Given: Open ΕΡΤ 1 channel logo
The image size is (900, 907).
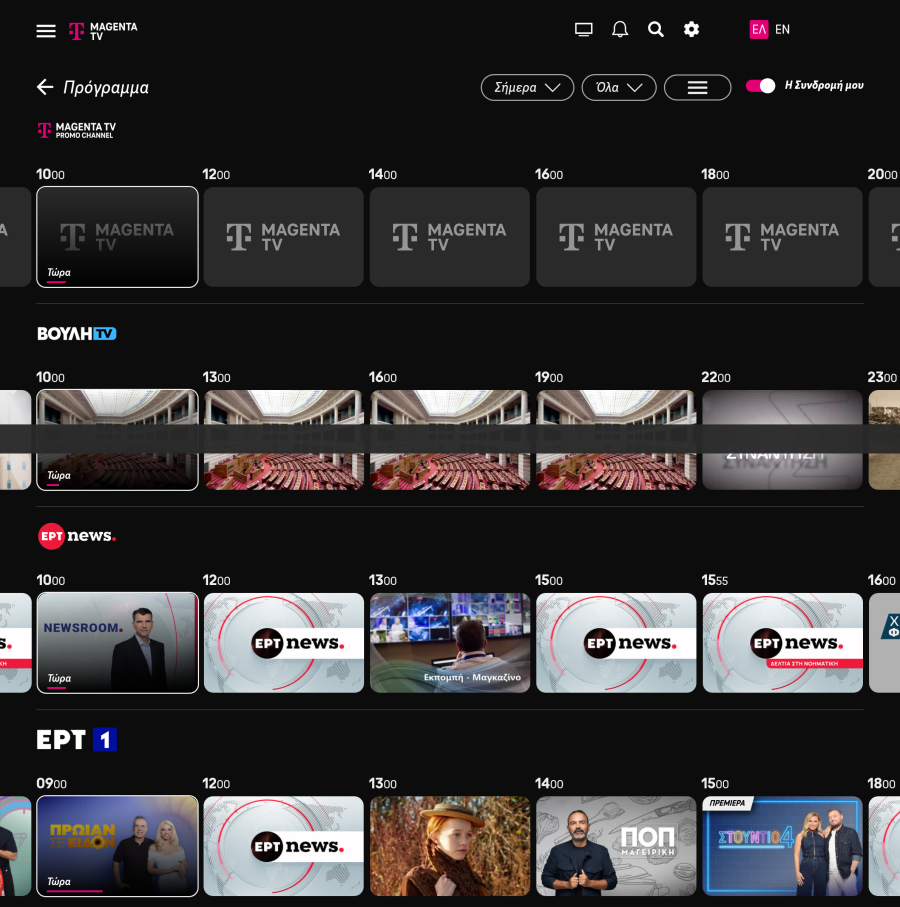Looking at the screenshot, I should pyautogui.click(x=77, y=740).
